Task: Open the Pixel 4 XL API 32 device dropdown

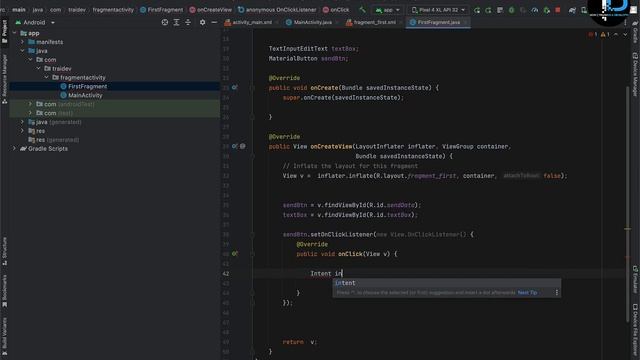Action: coord(438,10)
